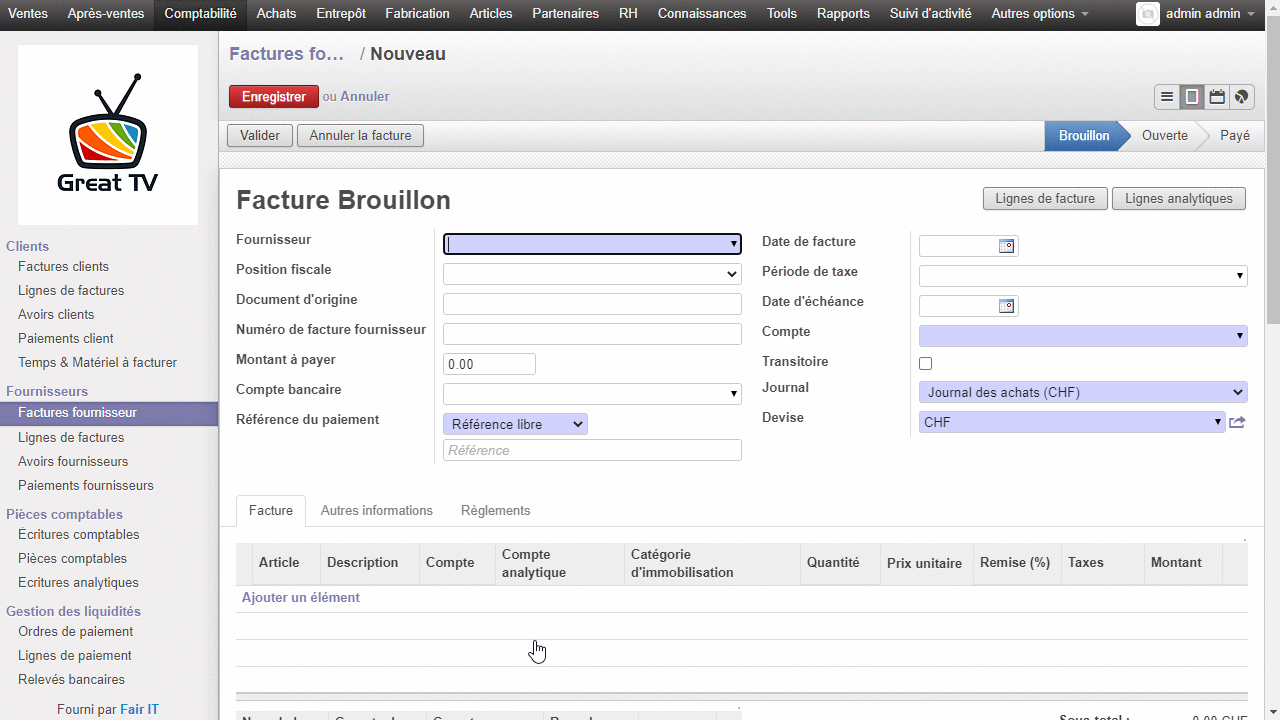Open Avoirs fournisseurs in sidebar
1280x720 pixels.
click(73, 461)
